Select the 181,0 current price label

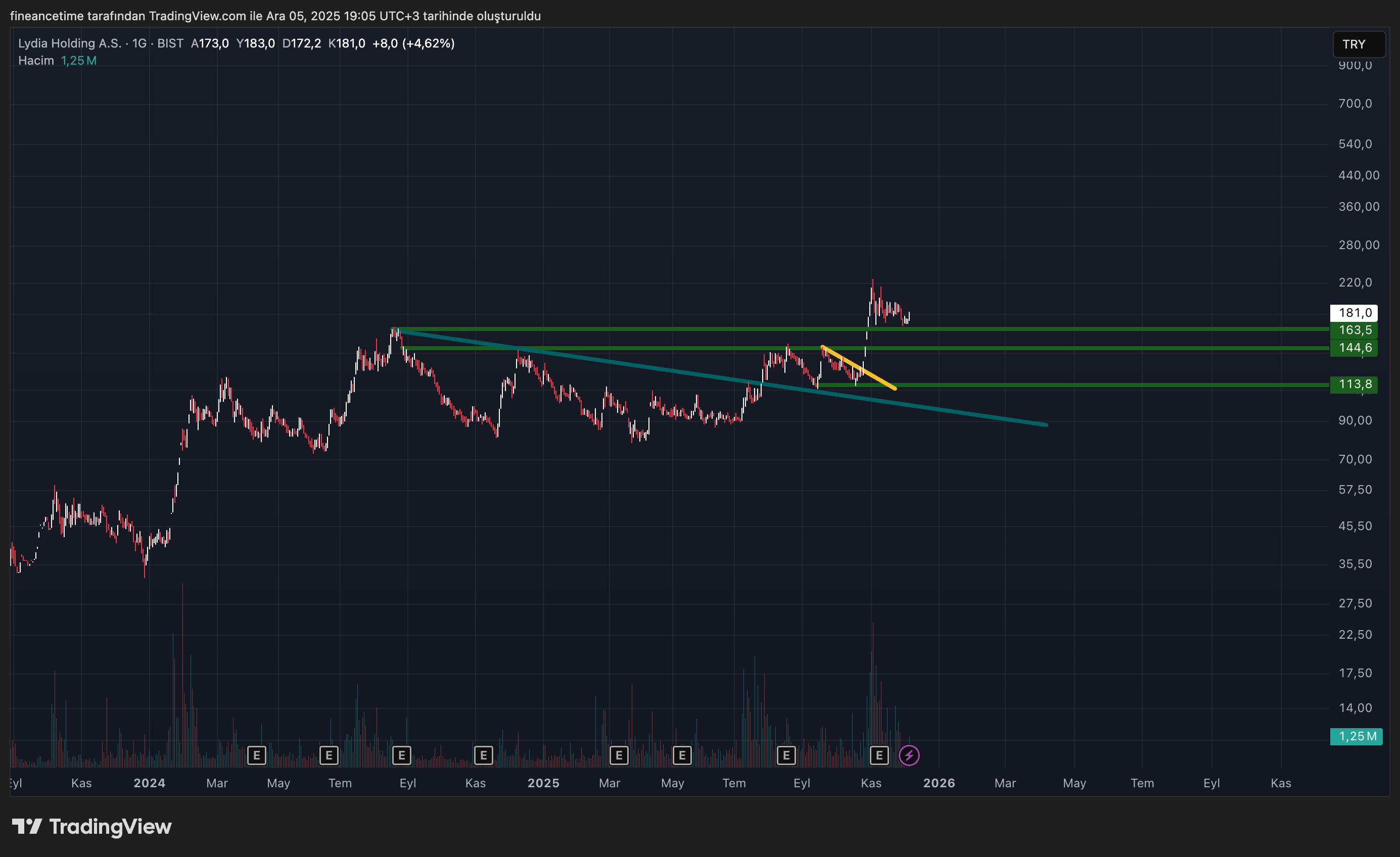(1354, 313)
